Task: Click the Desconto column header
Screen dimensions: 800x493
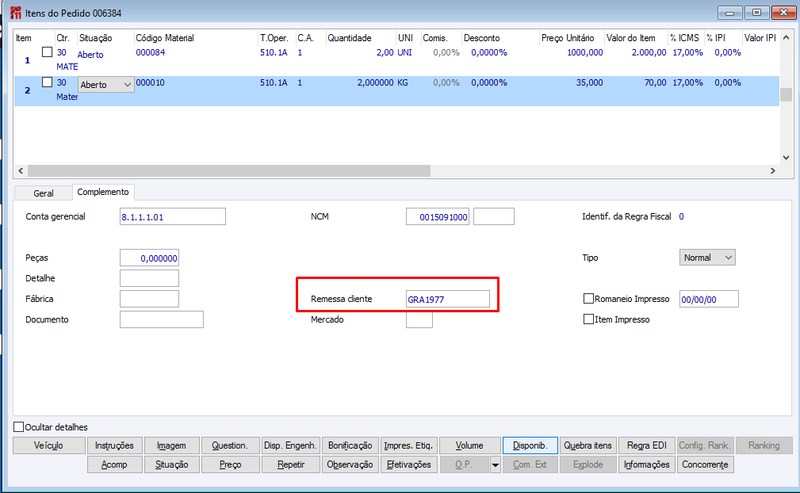Action: click(482, 38)
